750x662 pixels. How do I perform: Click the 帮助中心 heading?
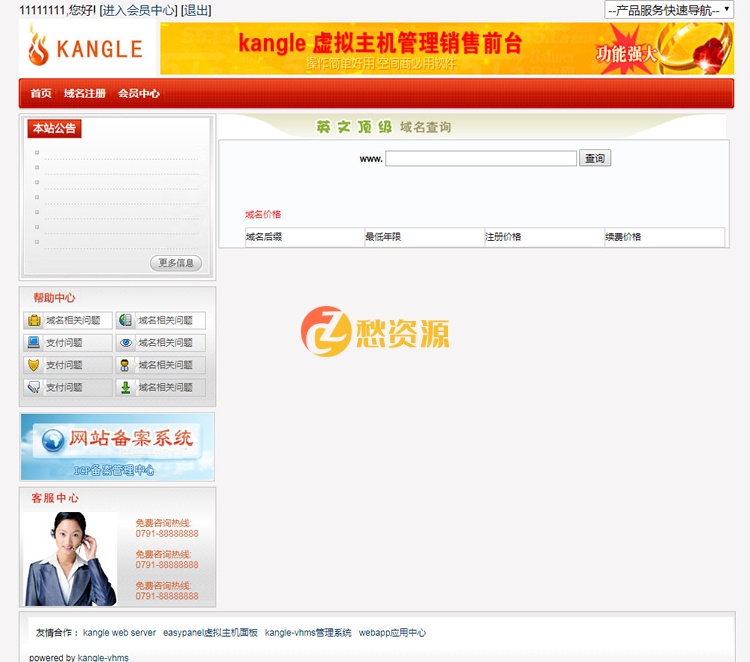[54, 298]
